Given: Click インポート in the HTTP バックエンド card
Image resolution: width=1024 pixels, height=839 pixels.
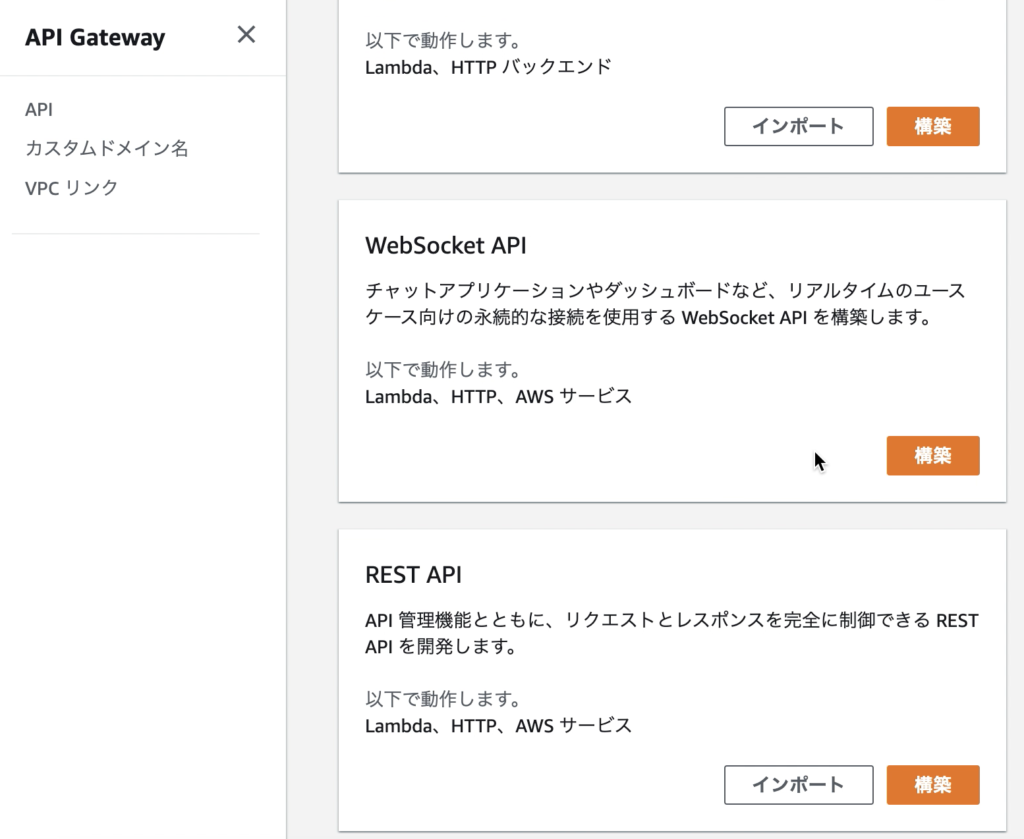Looking at the screenshot, I should 798,126.
